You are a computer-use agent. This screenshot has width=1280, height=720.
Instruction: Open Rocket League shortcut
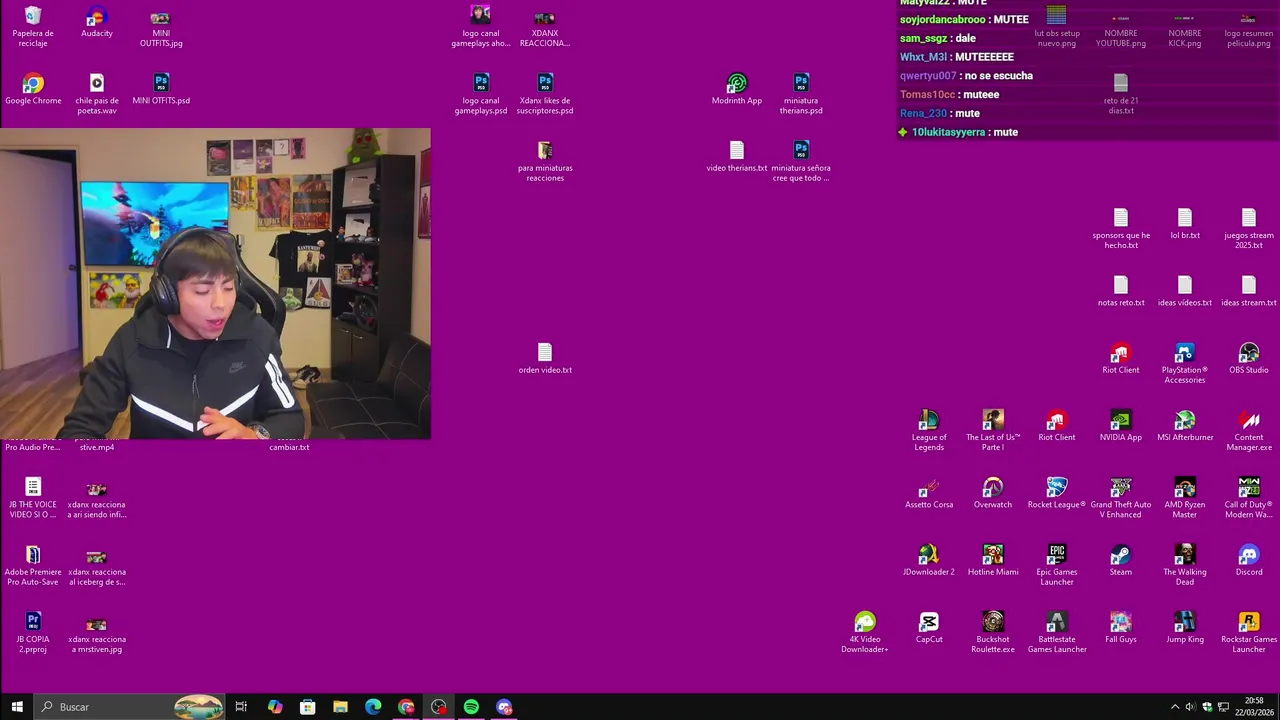(x=1057, y=493)
